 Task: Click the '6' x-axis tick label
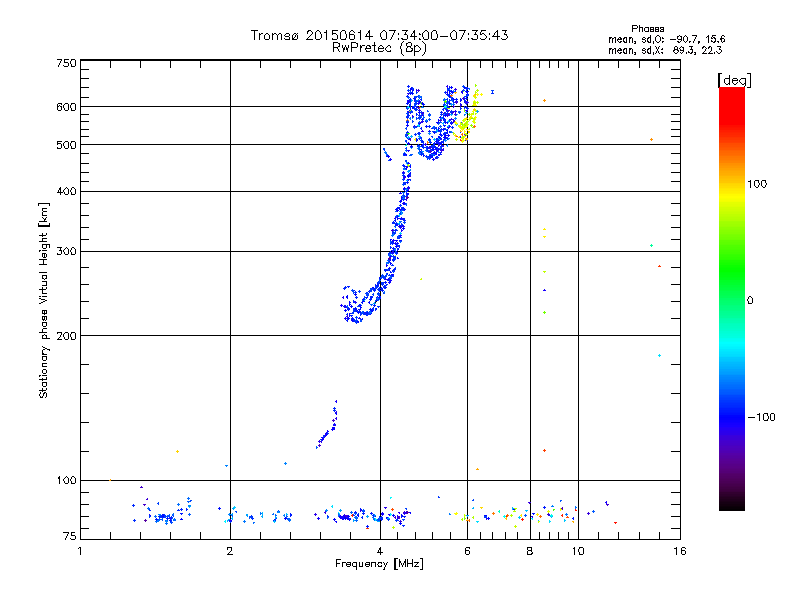467,551
